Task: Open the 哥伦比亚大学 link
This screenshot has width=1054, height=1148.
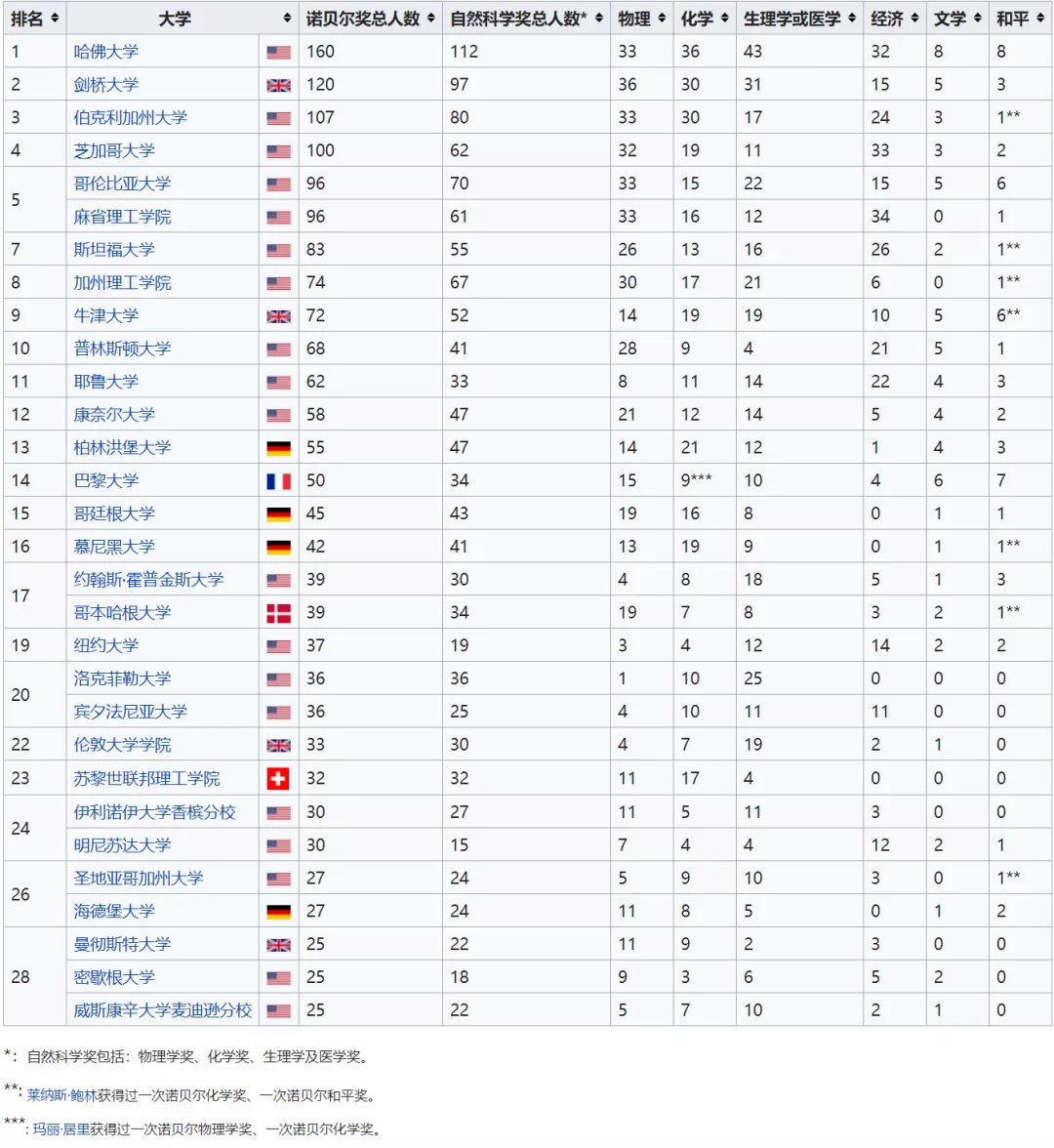Action: (x=122, y=184)
